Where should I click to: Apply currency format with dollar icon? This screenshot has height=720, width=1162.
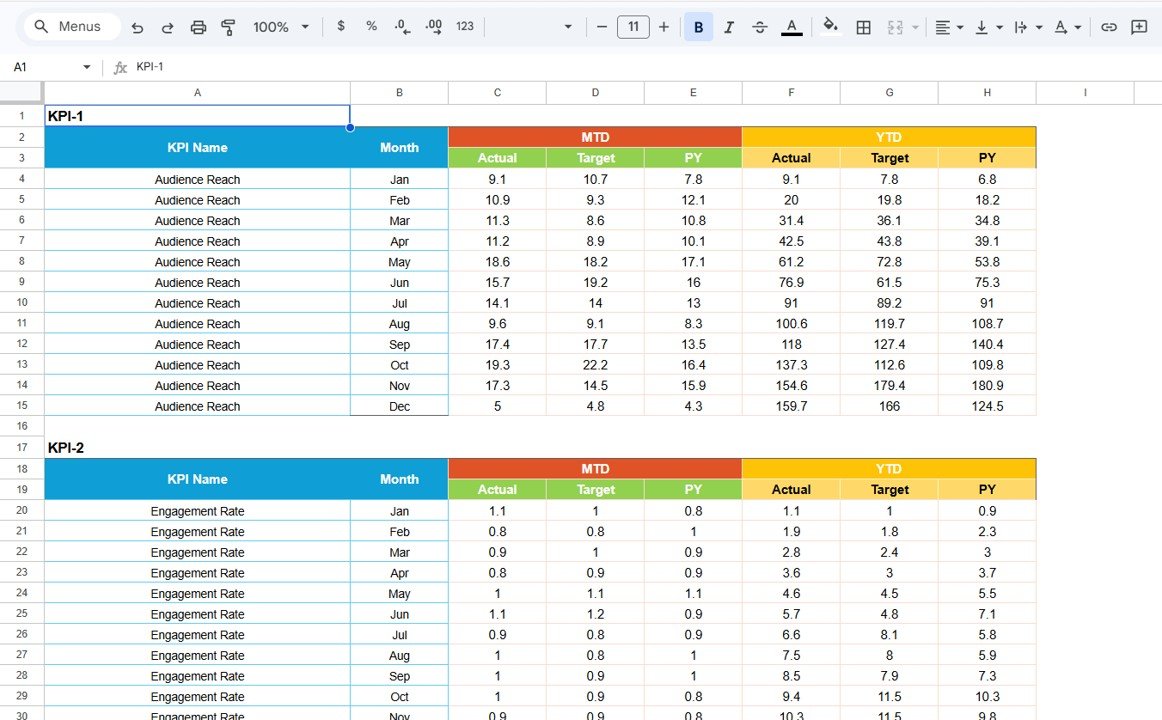(341, 27)
